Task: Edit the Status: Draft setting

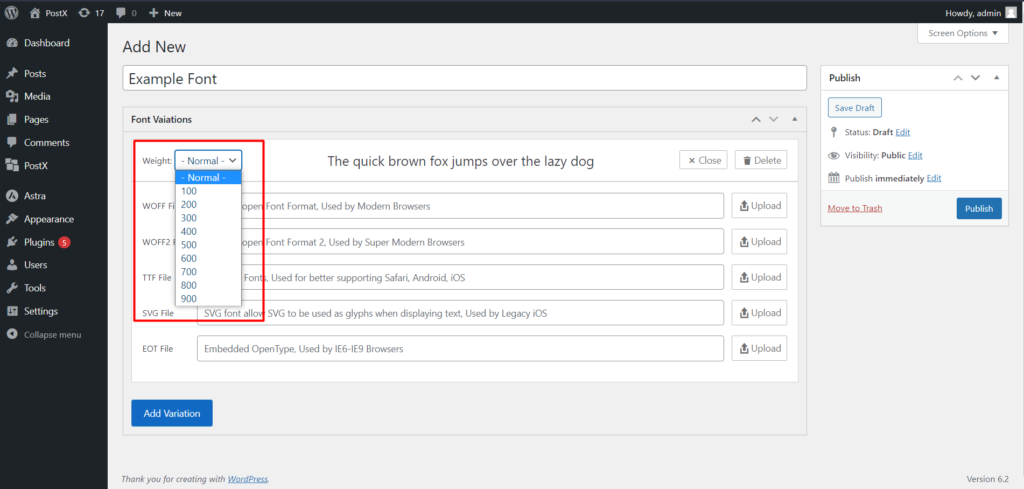Action: pyautogui.click(x=903, y=132)
